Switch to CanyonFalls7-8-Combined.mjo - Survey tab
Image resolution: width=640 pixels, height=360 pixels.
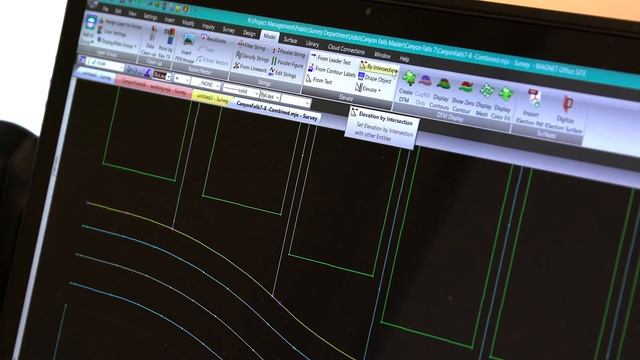tap(277, 112)
